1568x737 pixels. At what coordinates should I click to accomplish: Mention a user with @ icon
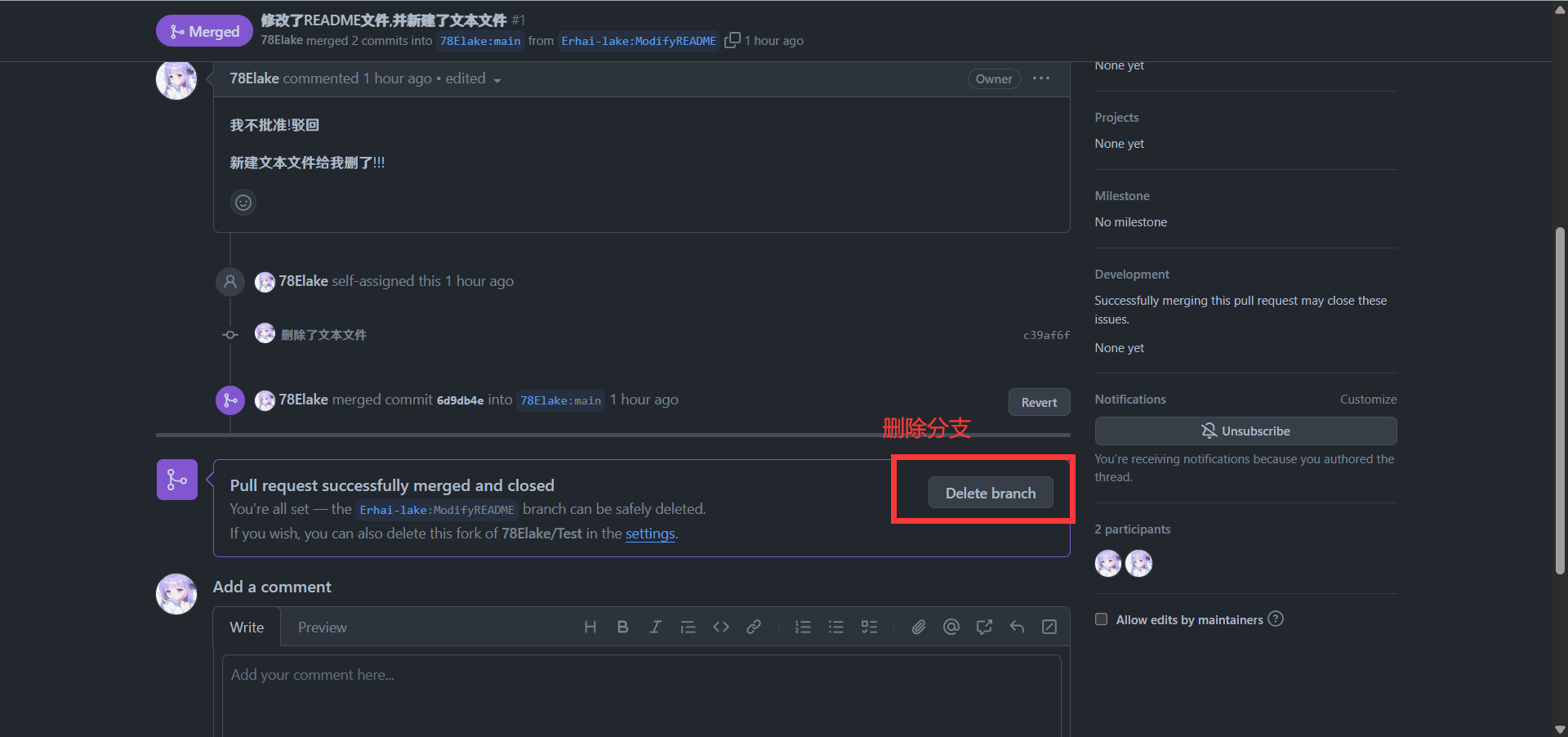click(951, 627)
